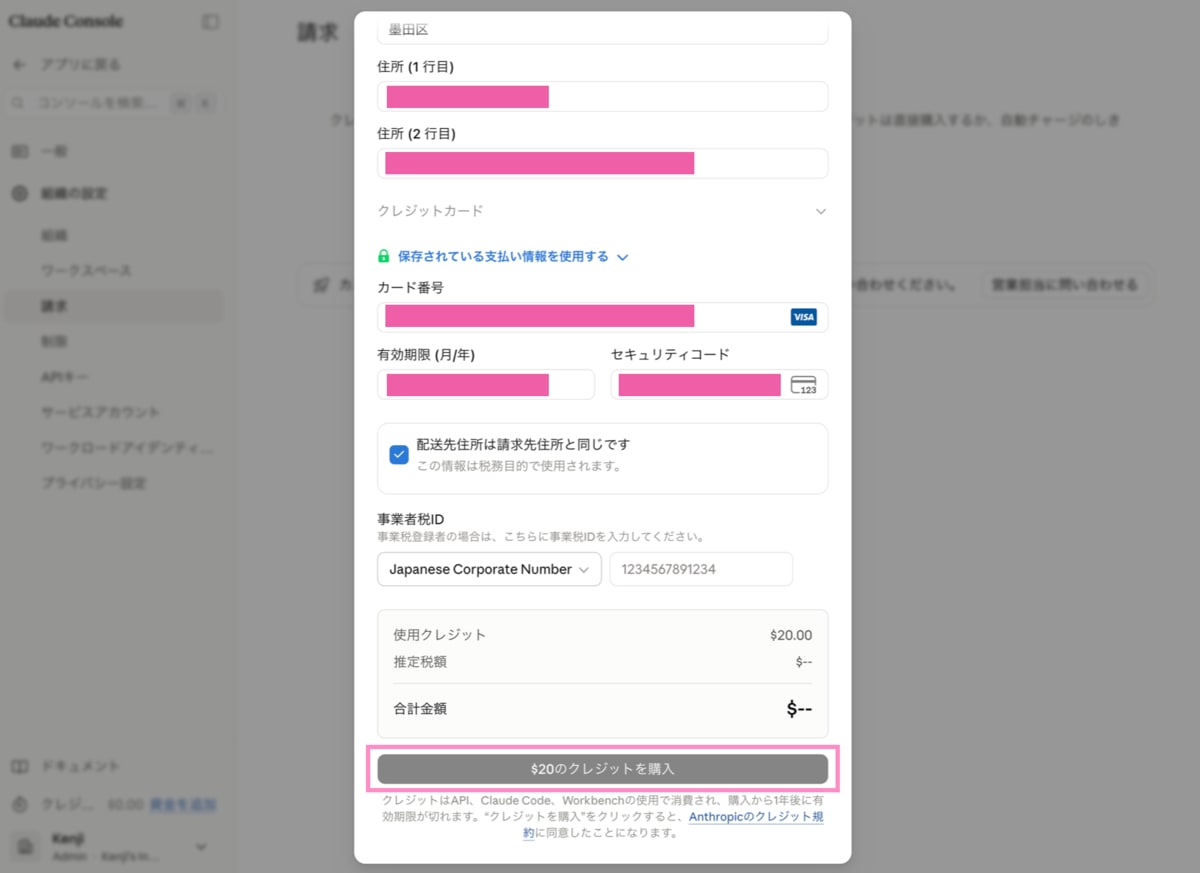This screenshot has width=1200, height=873.
Task: Open ワークロードアイデンティ… in the sidebar
Action: (x=127, y=448)
